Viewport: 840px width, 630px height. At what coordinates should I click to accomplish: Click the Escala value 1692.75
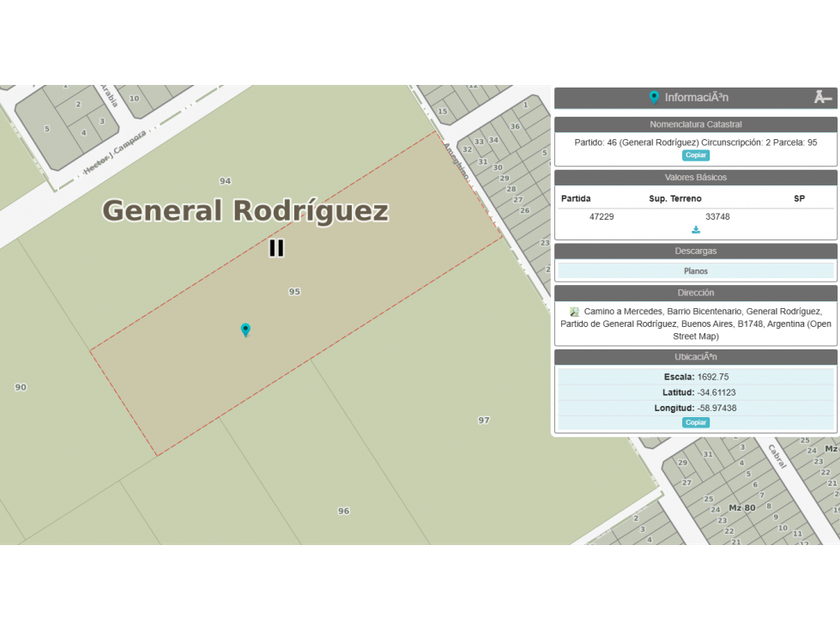click(x=712, y=377)
